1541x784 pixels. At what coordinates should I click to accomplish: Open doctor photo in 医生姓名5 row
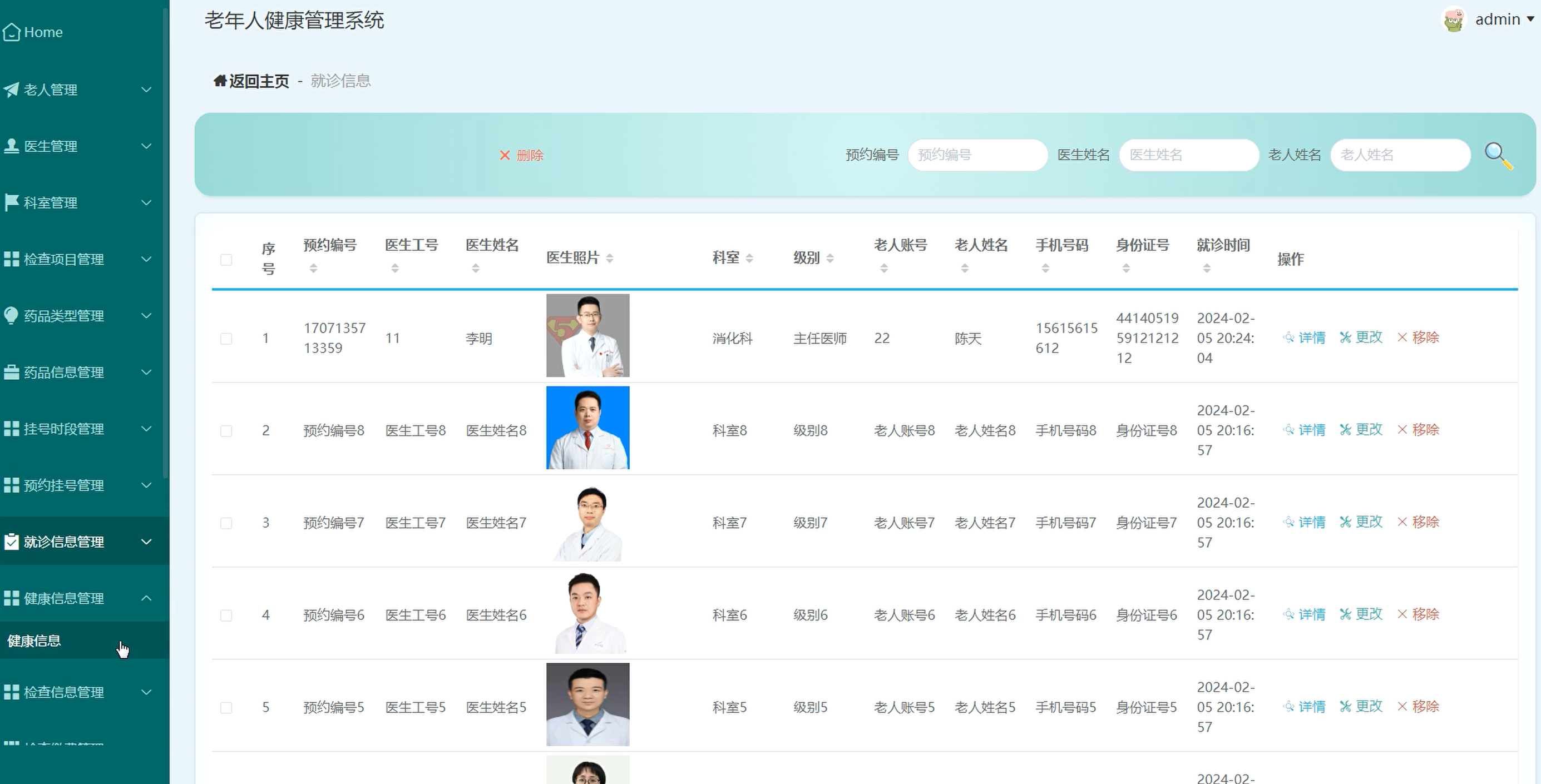coord(587,704)
